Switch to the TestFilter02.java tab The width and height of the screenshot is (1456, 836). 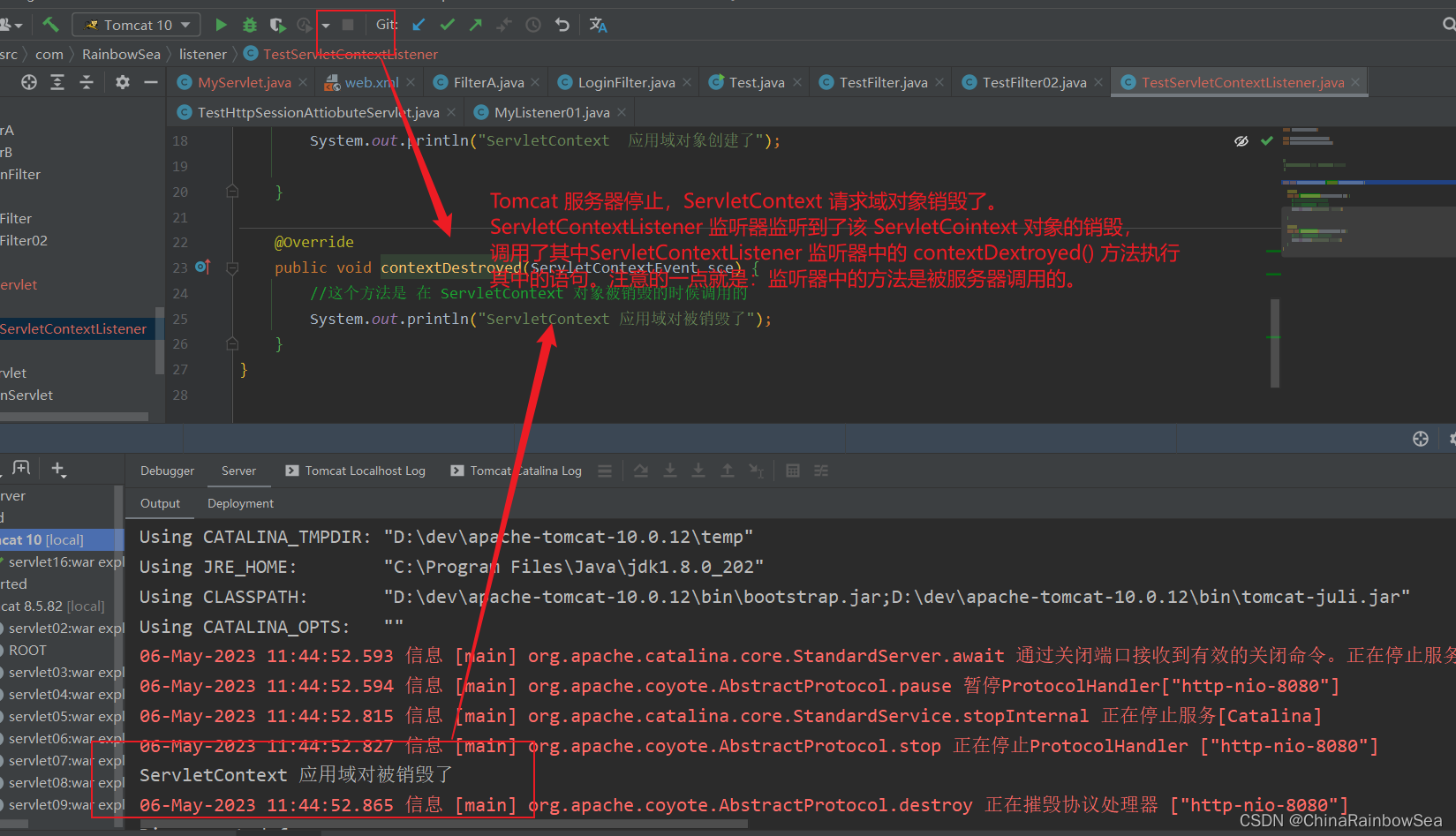pyautogui.click(x=1034, y=82)
